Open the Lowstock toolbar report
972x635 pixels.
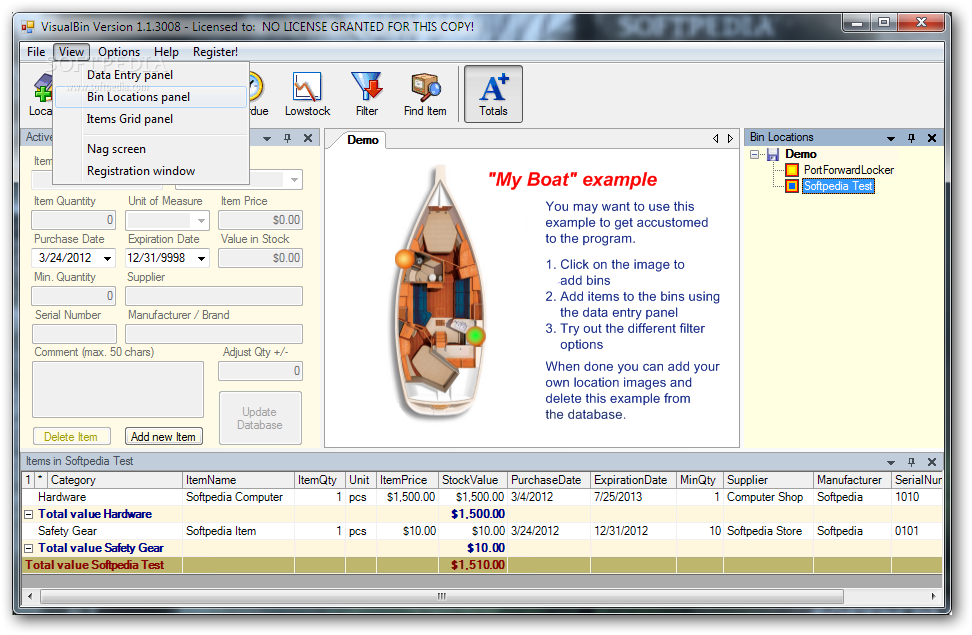point(307,94)
